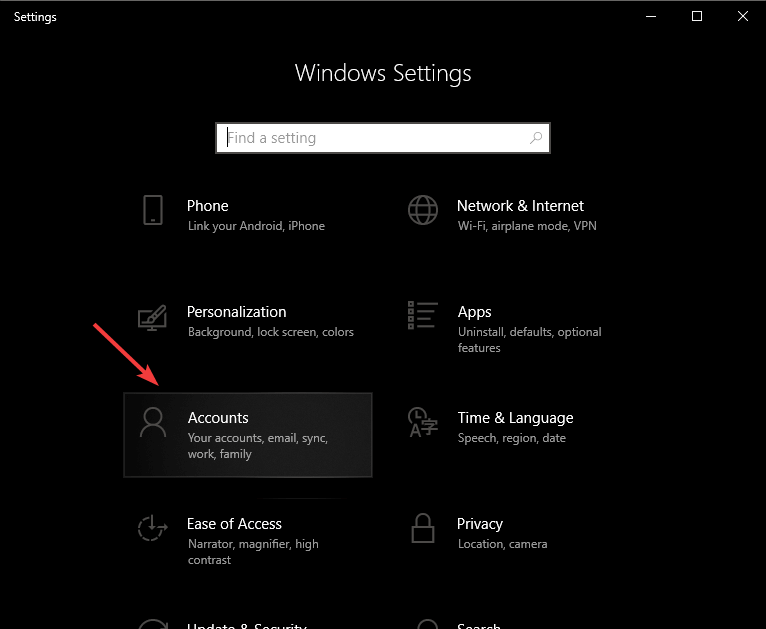Click 'Background, lock screen, colors' description
766x629 pixels.
coord(271,332)
